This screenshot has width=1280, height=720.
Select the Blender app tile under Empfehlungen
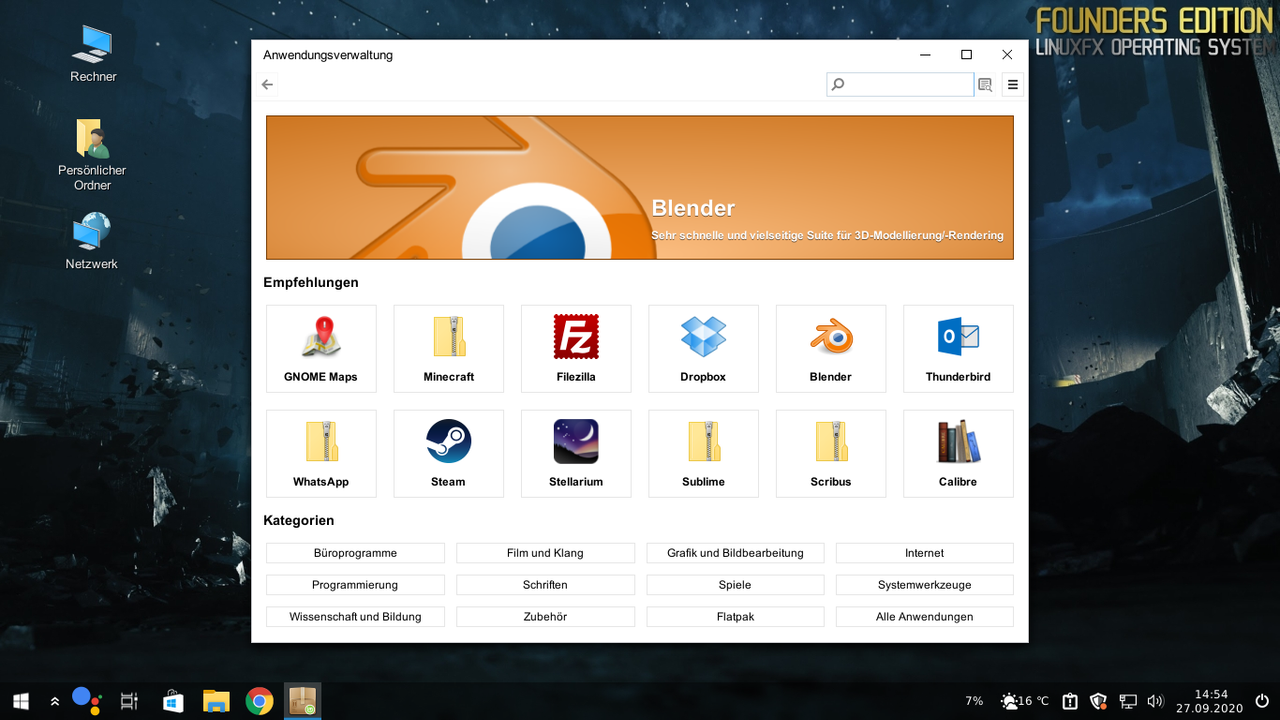pyautogui.click(x=831, y=349)
